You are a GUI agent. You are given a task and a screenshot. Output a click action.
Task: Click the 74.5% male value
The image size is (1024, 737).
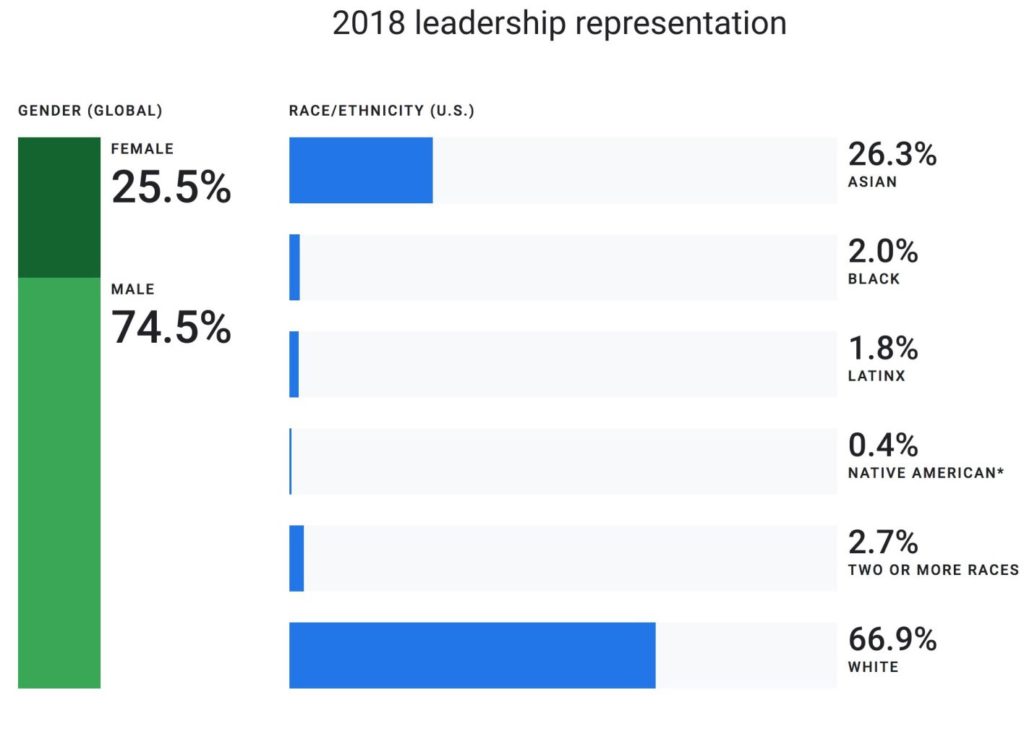(171, 327)
